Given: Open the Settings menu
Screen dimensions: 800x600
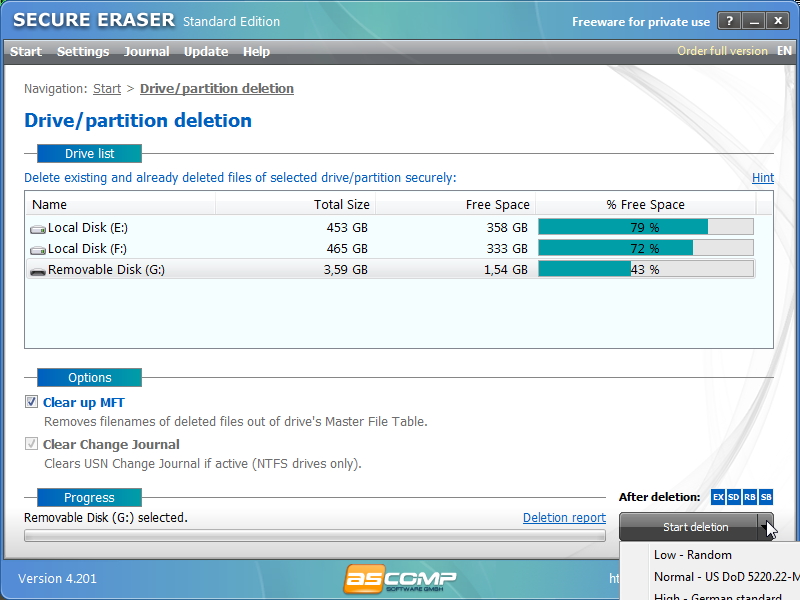Looking at the screenshot, I should click(x=83, y=52).
